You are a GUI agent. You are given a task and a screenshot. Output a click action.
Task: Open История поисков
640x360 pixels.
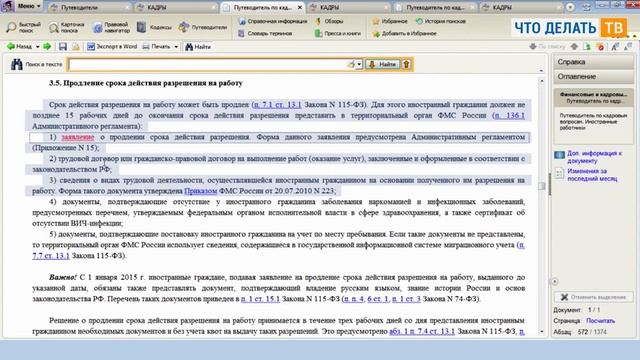[440, 21]
